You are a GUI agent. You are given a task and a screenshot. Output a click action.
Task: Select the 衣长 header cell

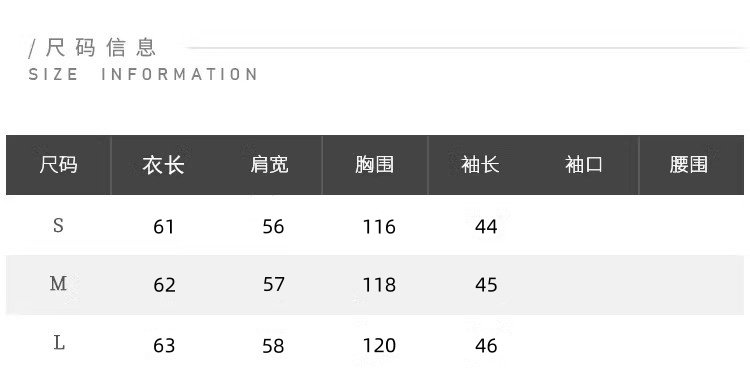tap(164, 165)
